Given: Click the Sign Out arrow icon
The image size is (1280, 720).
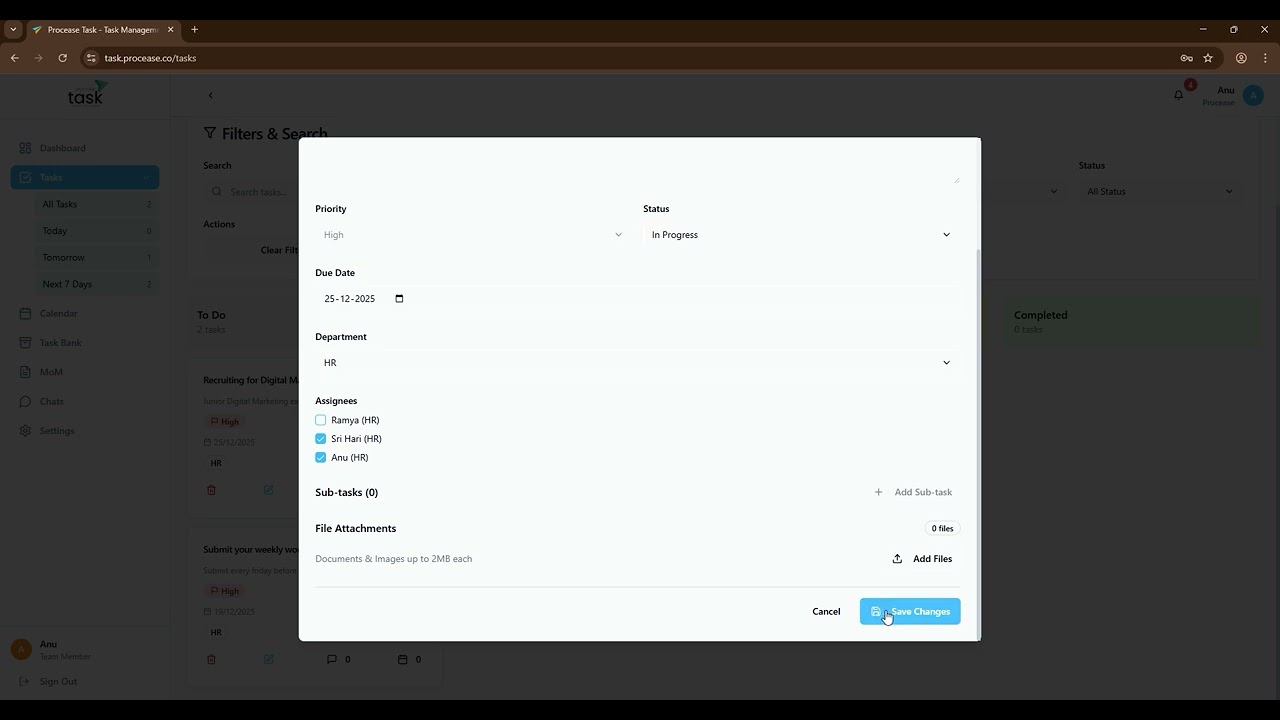Looking at the screenshot, I should [25, 681].
